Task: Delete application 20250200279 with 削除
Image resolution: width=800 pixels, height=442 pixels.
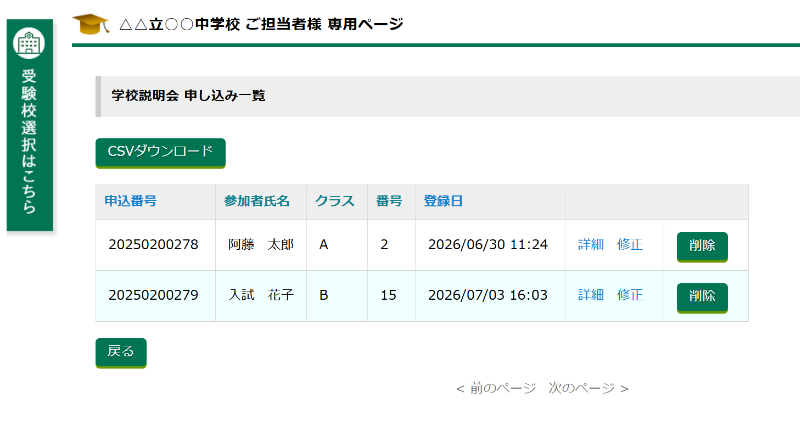Action: pyautogui.click(x=702, y=296)
